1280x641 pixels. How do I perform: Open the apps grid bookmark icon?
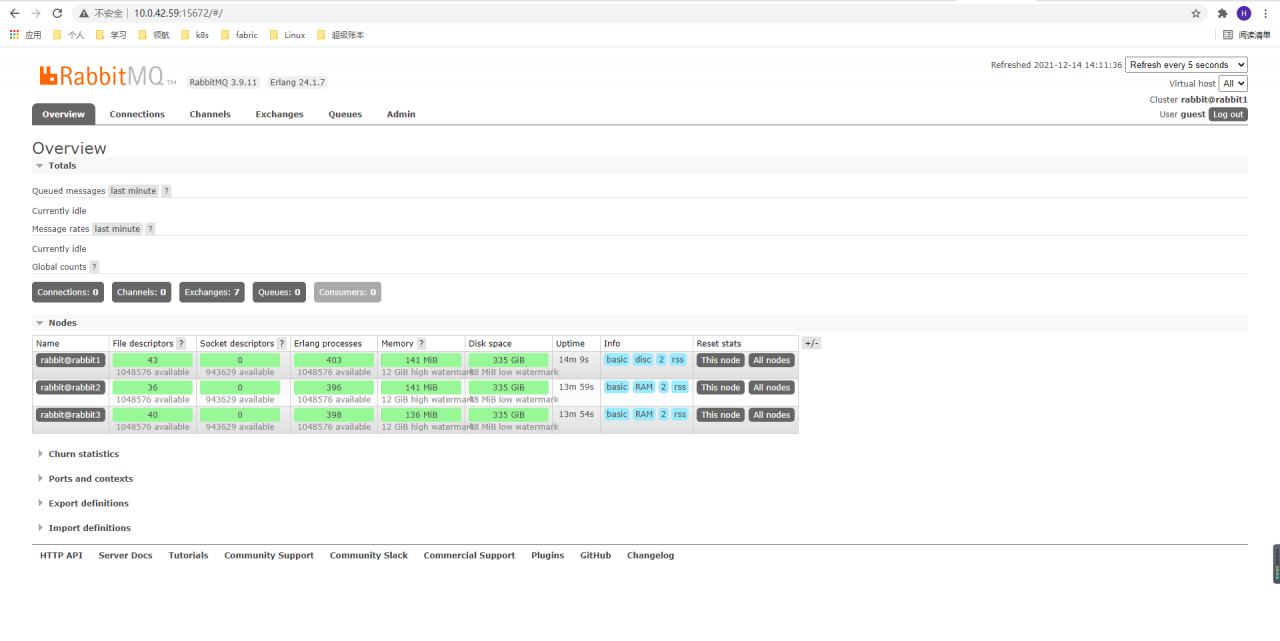(14, 35)
